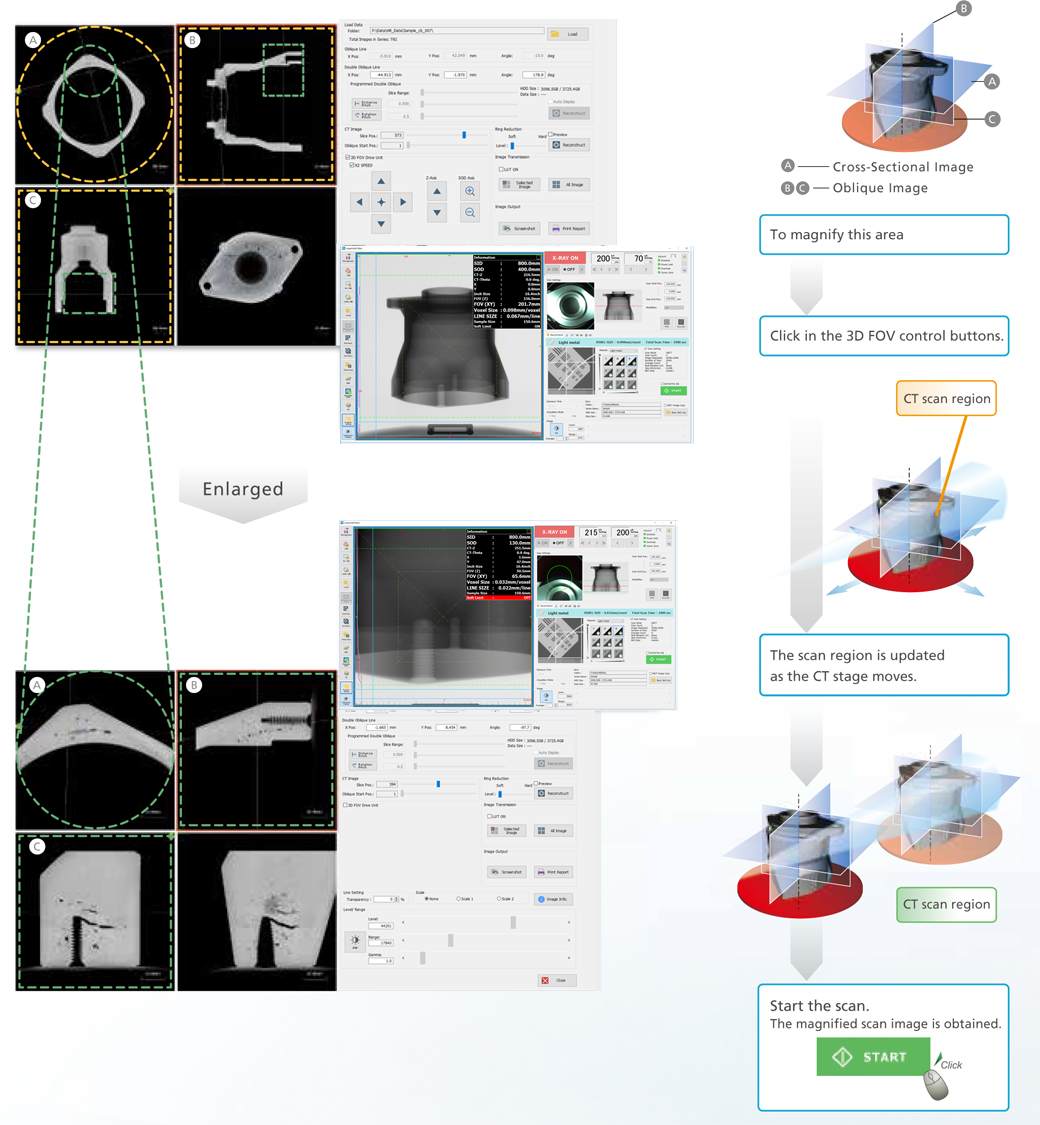This screenshot has height=1125, width=1040.
Task: Open the Light metal material dropdown in upper X-ray window
Action: pos(625,350)
